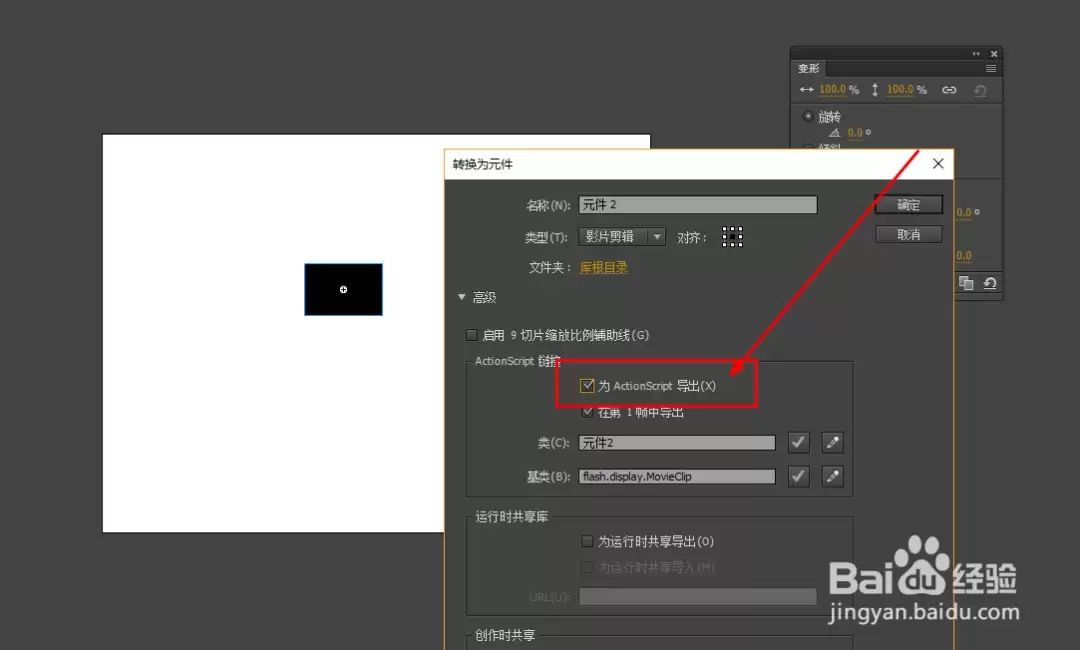Screen dimensions: 1080x650
Task: Reset scale icon in Transform panel
Action: point(980,90)
